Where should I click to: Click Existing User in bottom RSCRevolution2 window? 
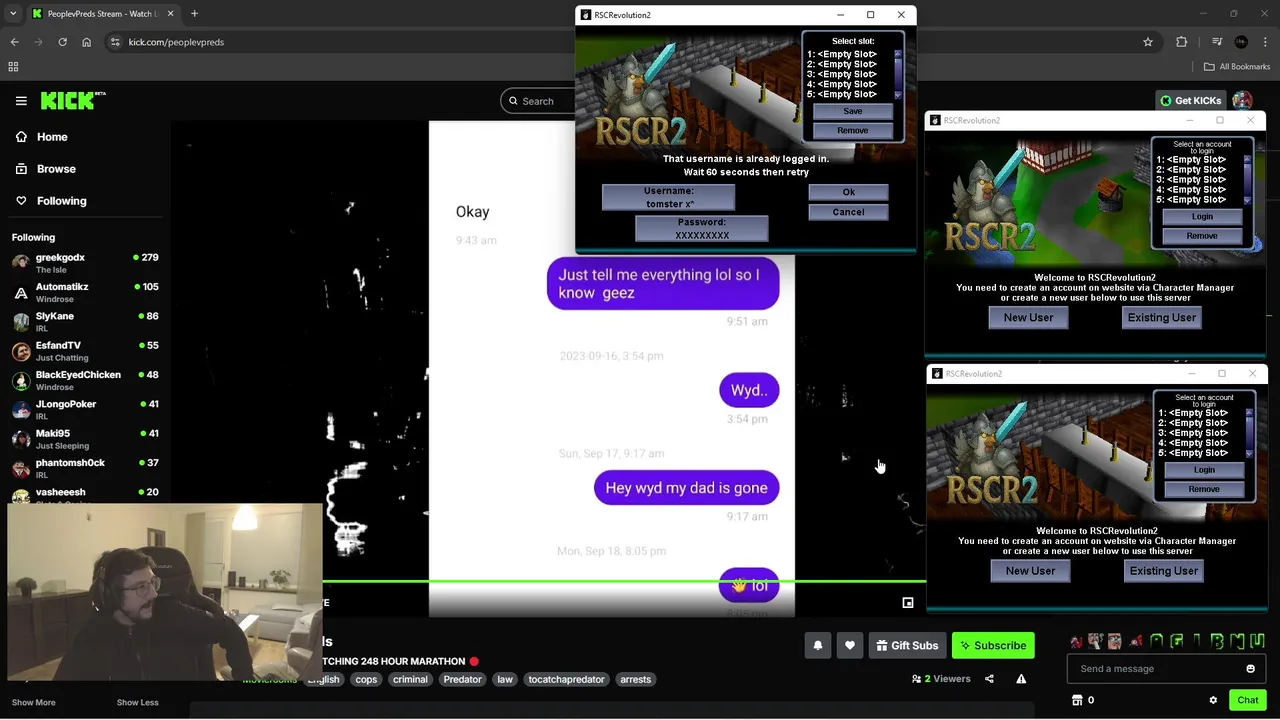(x=1163, y=571)
